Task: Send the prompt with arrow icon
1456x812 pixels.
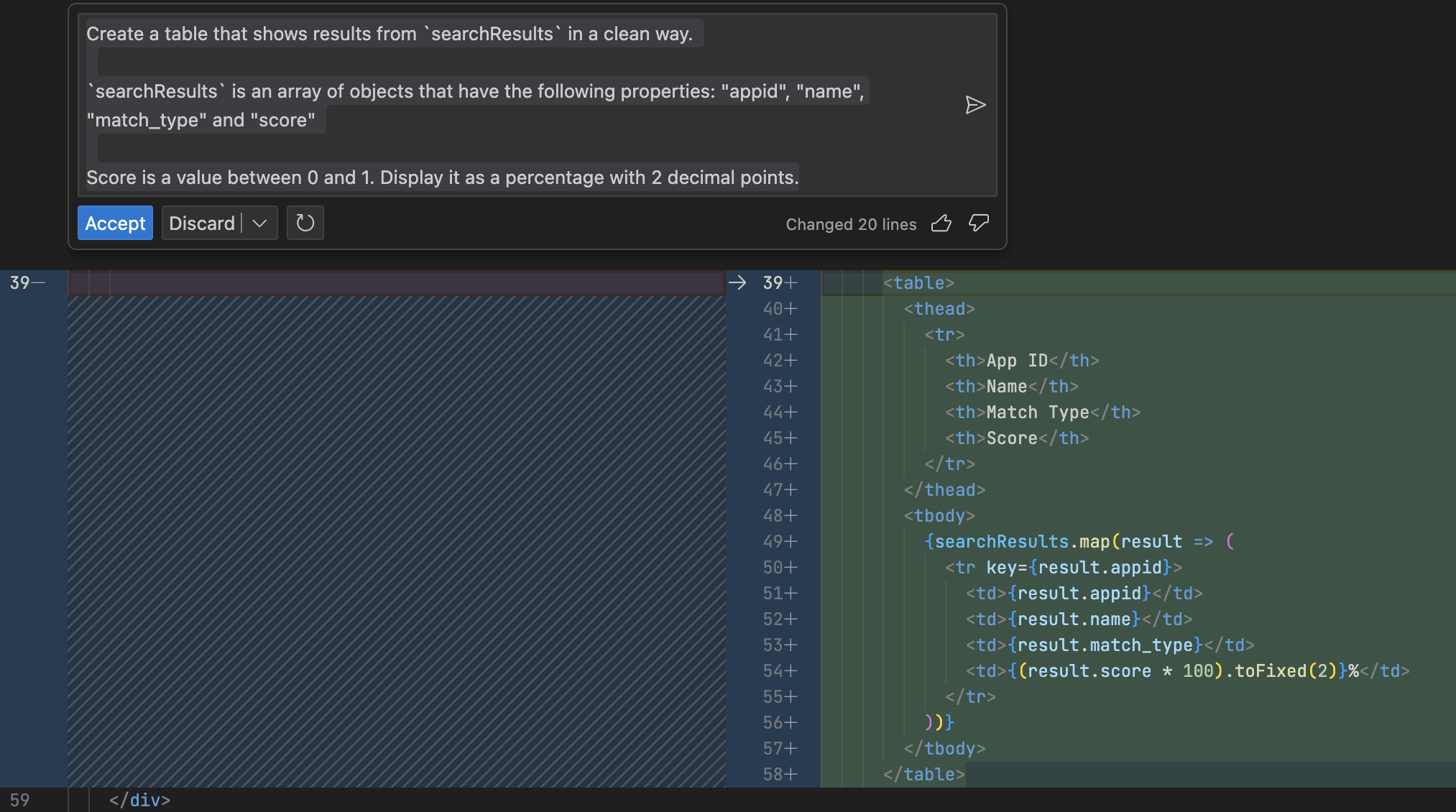Action: pos(974,106)
